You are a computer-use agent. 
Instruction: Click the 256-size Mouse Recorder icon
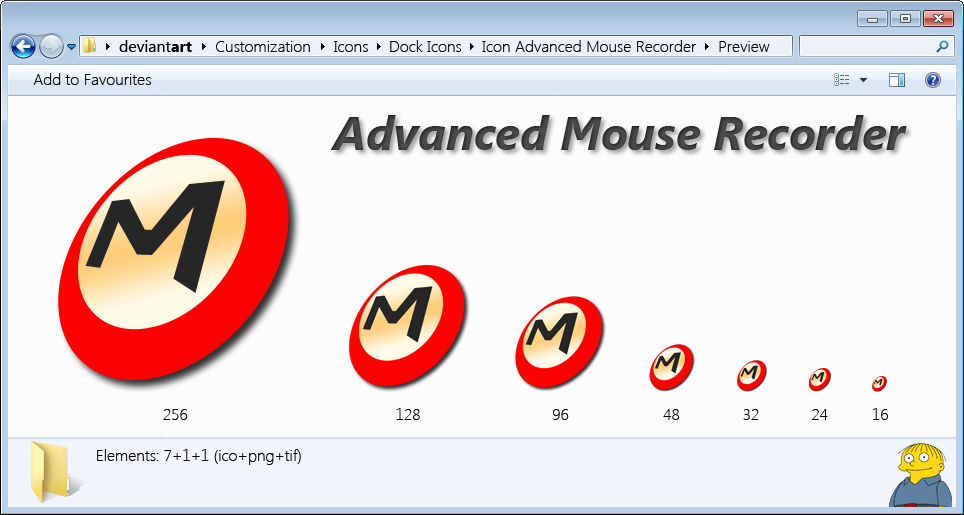174,259
